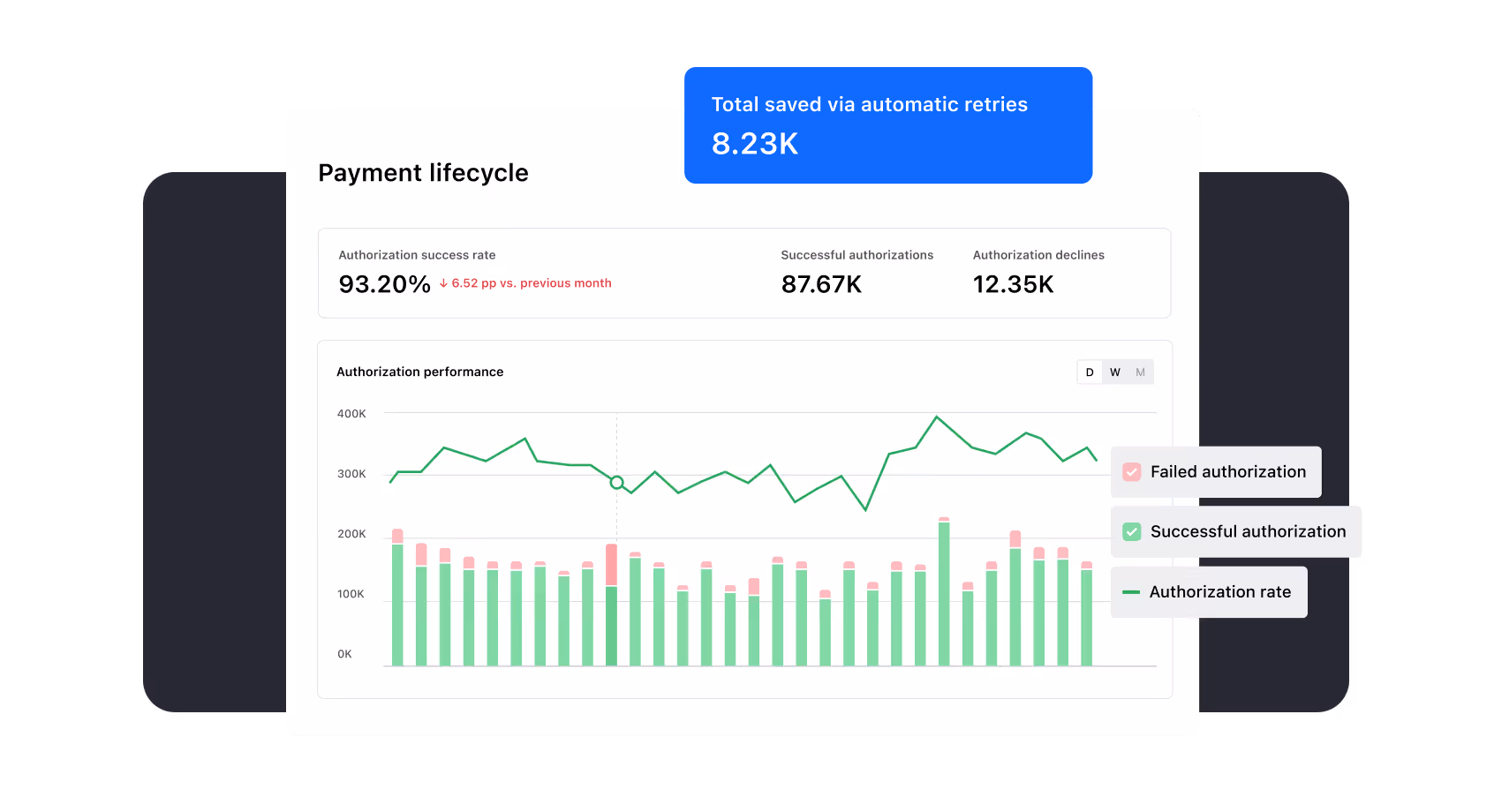Click the 6.52 pp vs. previous month text

point(531,283)
